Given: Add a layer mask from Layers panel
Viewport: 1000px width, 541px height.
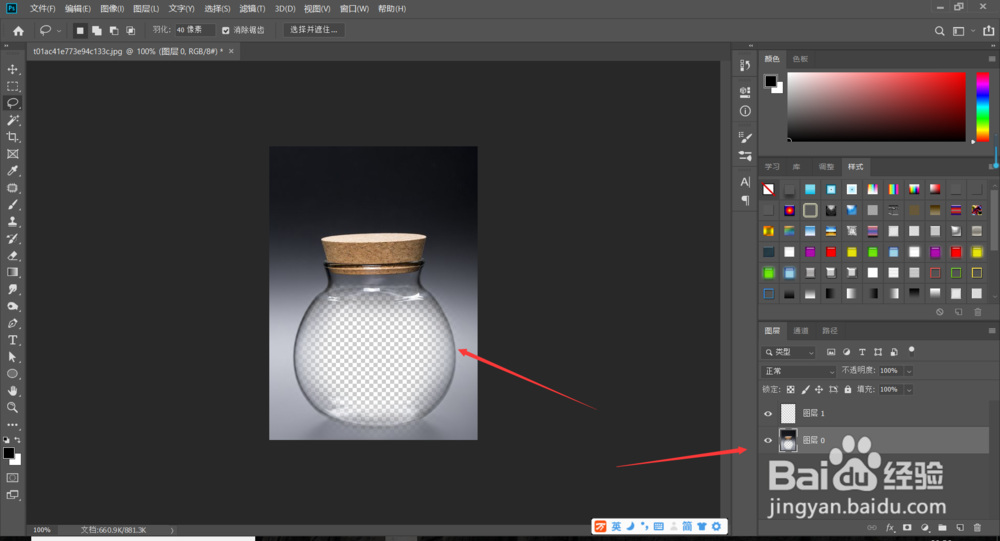Looking at the screenshot, I should 907,528.
